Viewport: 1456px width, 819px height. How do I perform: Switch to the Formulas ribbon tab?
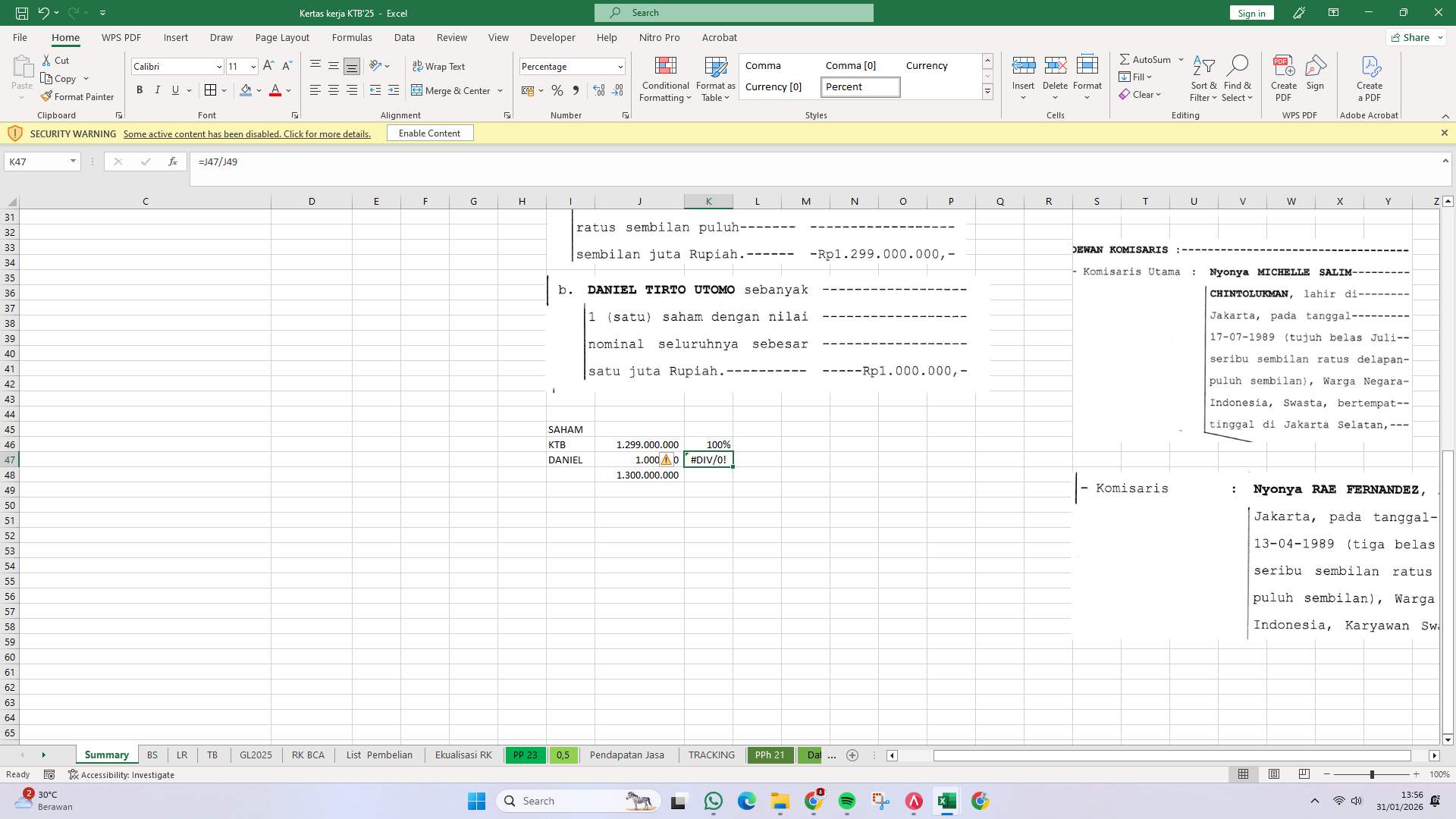pyautogui.click(x=353, y=37)
